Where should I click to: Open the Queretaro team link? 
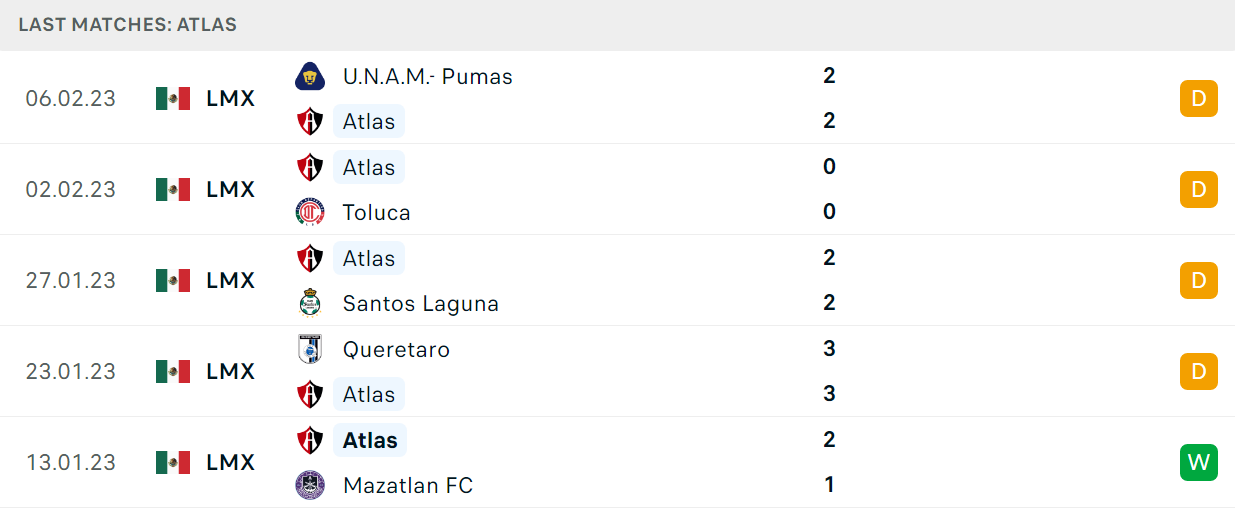tap(396, 349)
